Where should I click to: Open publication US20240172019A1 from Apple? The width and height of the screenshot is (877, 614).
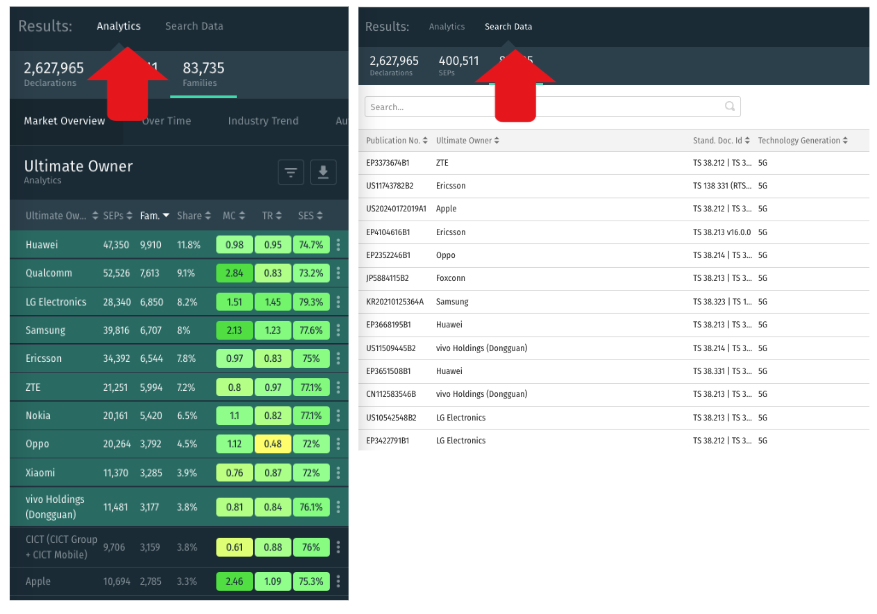click(x=614, y=209)
